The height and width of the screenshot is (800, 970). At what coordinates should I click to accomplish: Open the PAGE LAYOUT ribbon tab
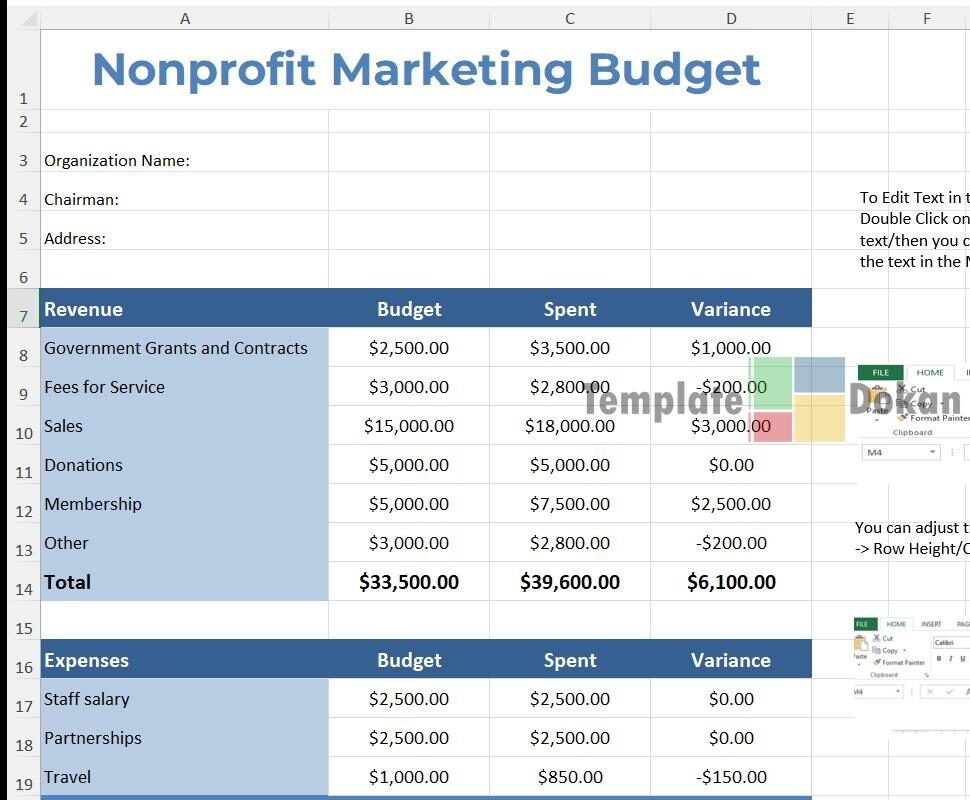click(x=962, y=624)
